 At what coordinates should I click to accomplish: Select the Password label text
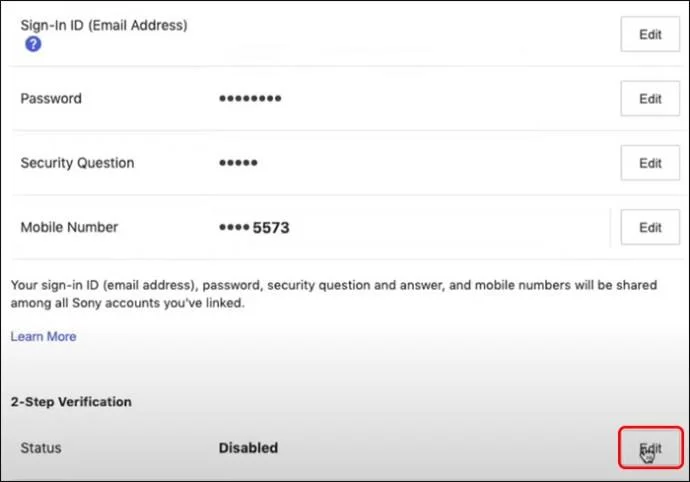pyautogui.click(x=51, y=99)
